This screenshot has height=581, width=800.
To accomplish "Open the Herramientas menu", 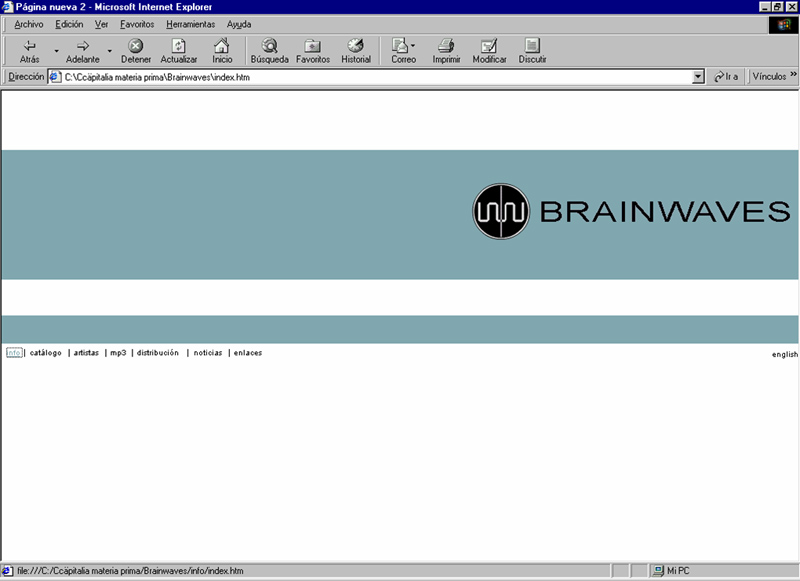I will (x=190, y=24).
